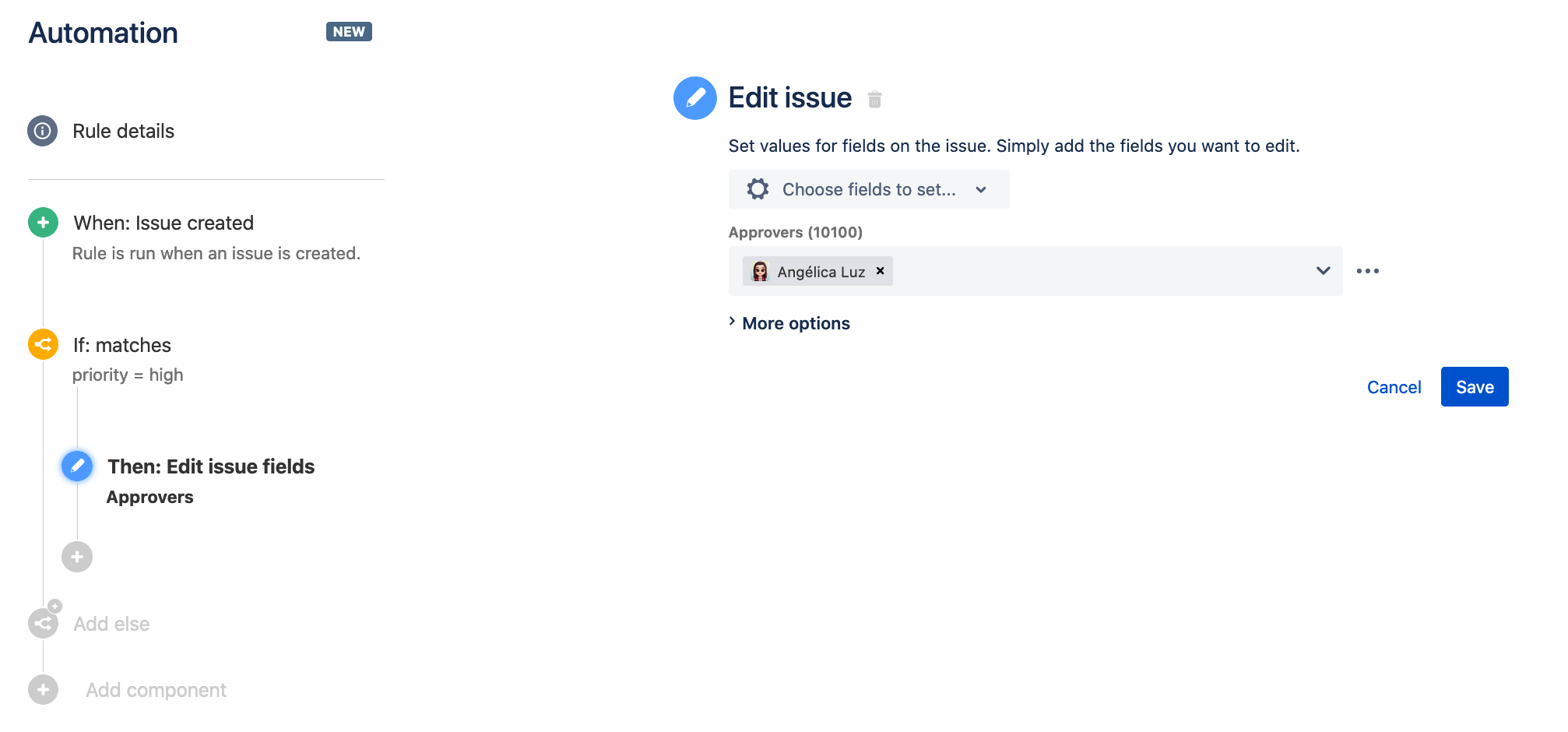Select the blue pencil icon beside Then: Edit issue fields

(x=76, y=466)
